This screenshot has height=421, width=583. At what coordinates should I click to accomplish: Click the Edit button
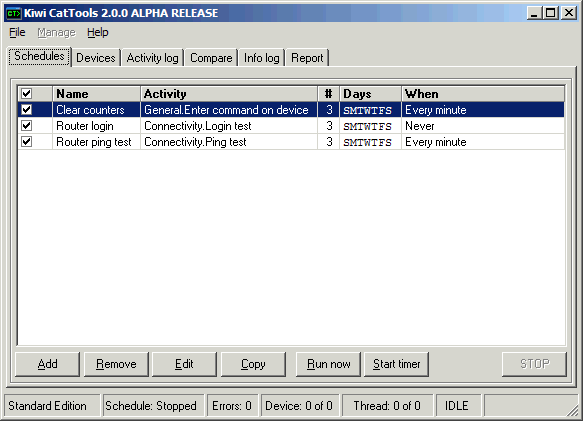coord(184,364)
